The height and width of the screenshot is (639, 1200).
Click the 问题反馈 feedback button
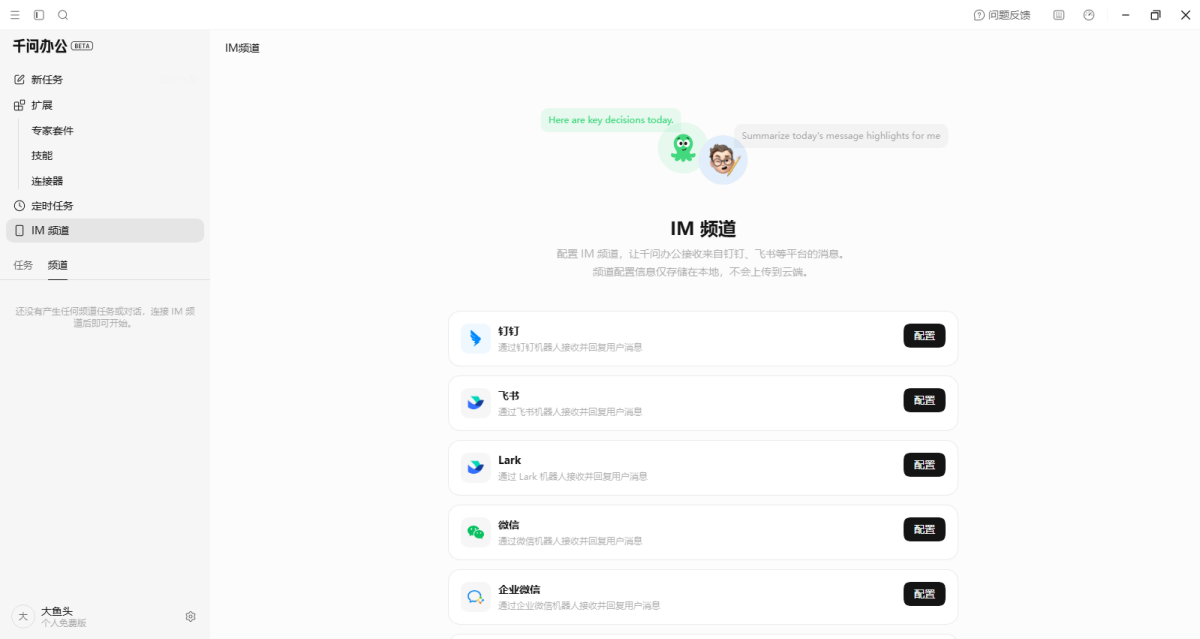click(1002, 15)
